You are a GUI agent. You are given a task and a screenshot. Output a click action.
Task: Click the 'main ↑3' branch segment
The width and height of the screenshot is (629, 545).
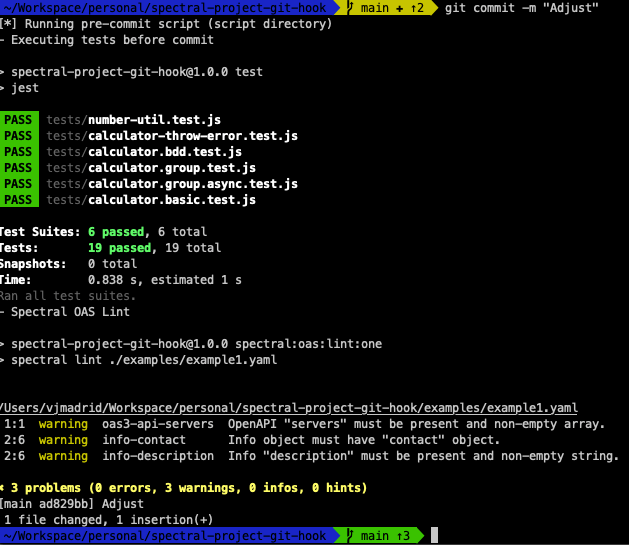pos(378,535)
